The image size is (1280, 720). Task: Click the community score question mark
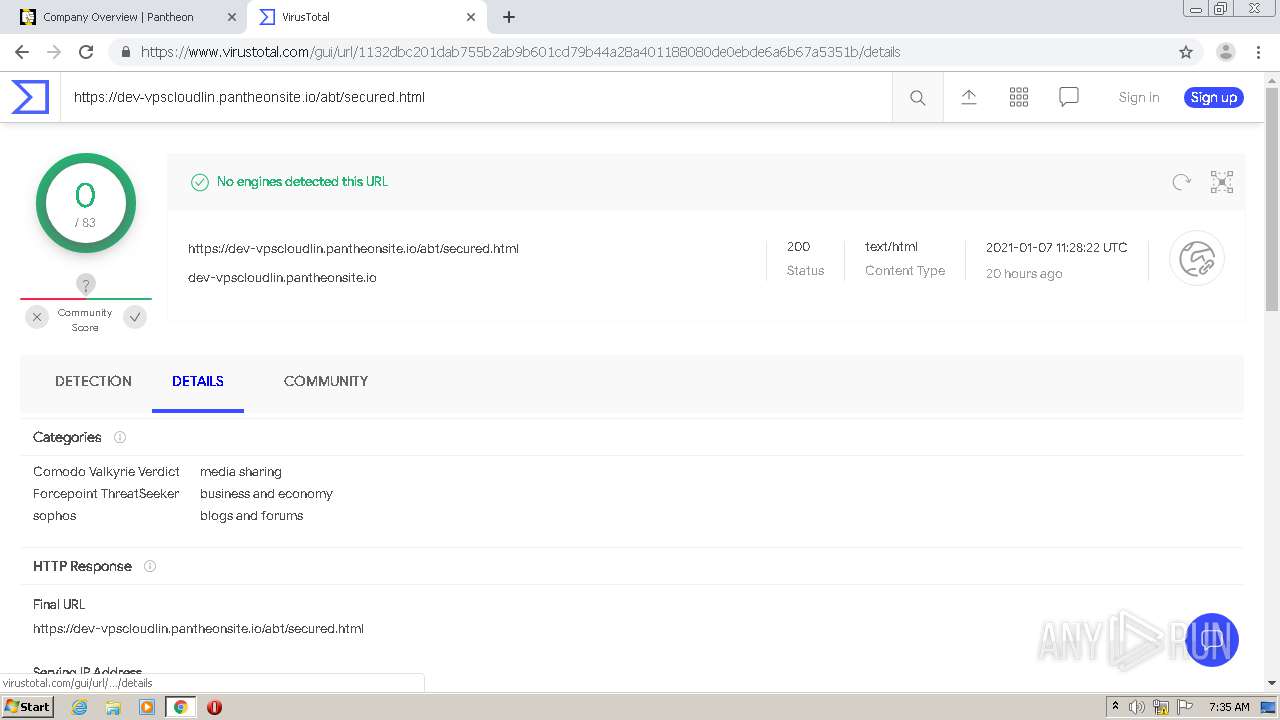point(86,284)
